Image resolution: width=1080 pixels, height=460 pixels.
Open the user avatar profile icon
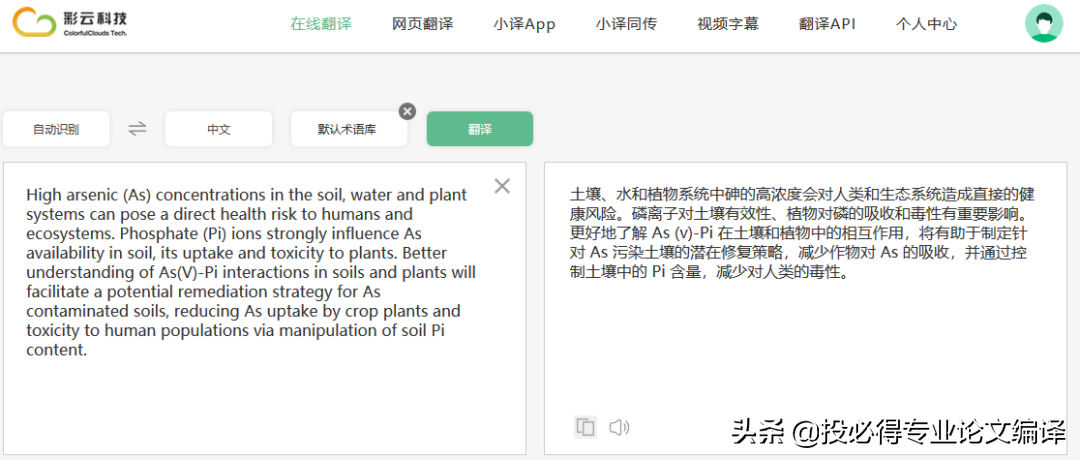pyautogui.click(x=1044, y=24)
